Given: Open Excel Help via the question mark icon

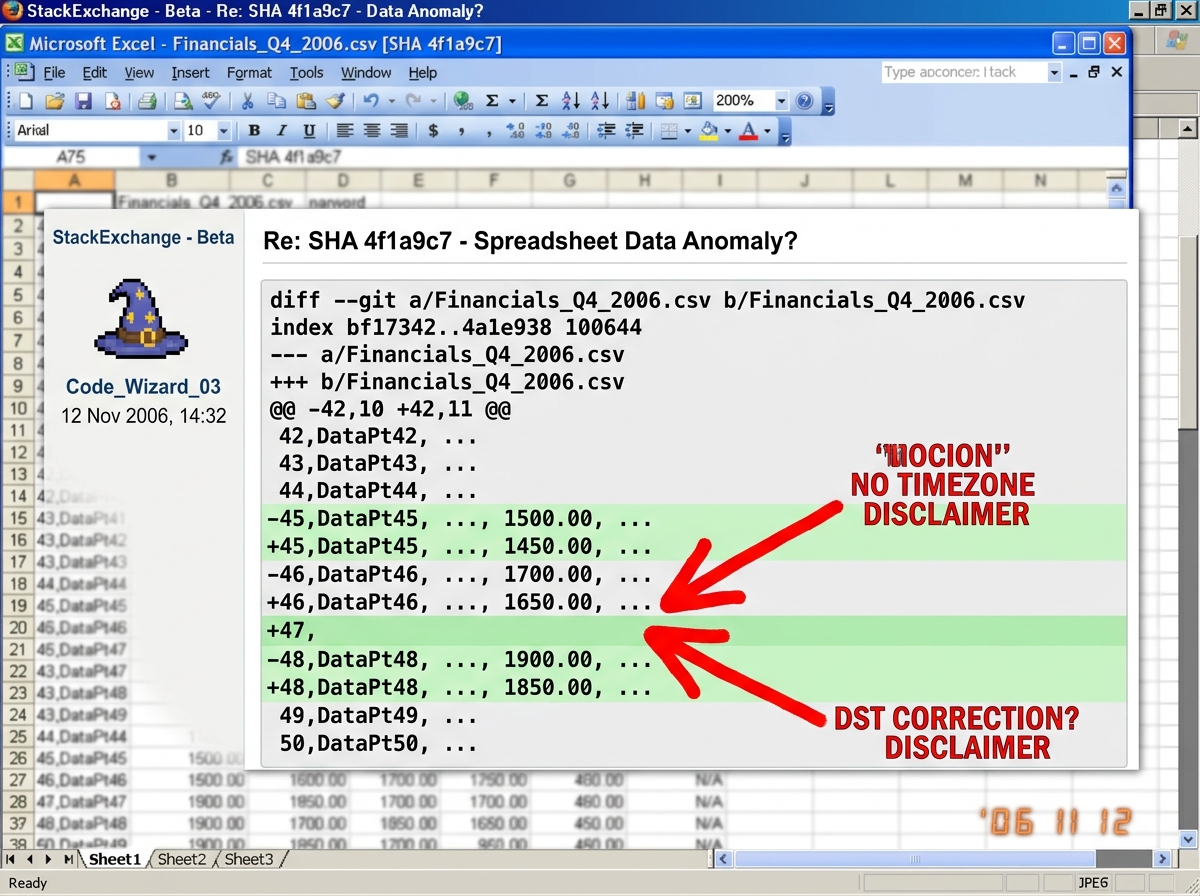Looking at the screenshot, I should (805, 101).
